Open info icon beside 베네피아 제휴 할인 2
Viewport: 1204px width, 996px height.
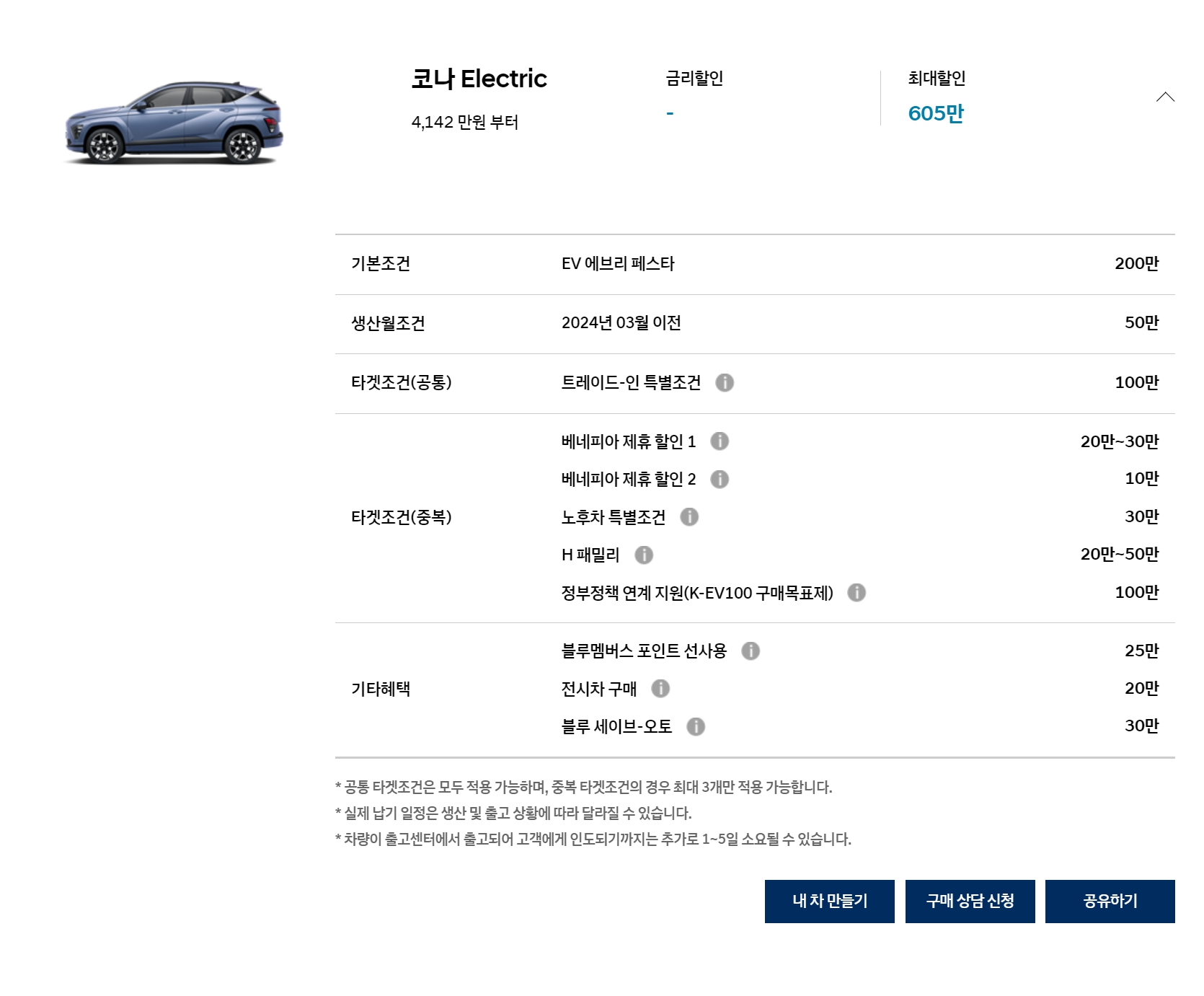(720, 479)
